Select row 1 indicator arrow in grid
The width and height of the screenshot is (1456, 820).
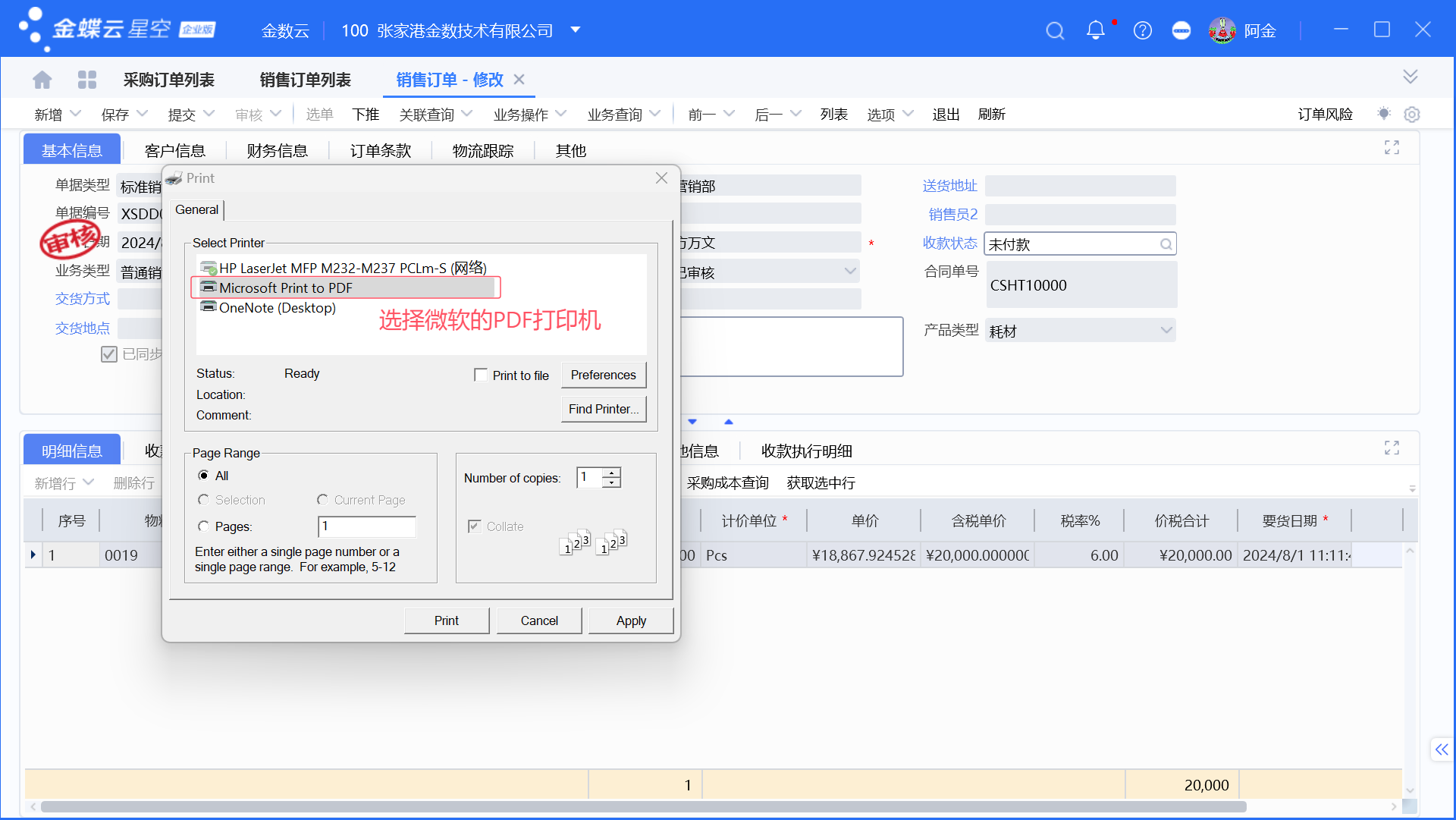point(33,555)
